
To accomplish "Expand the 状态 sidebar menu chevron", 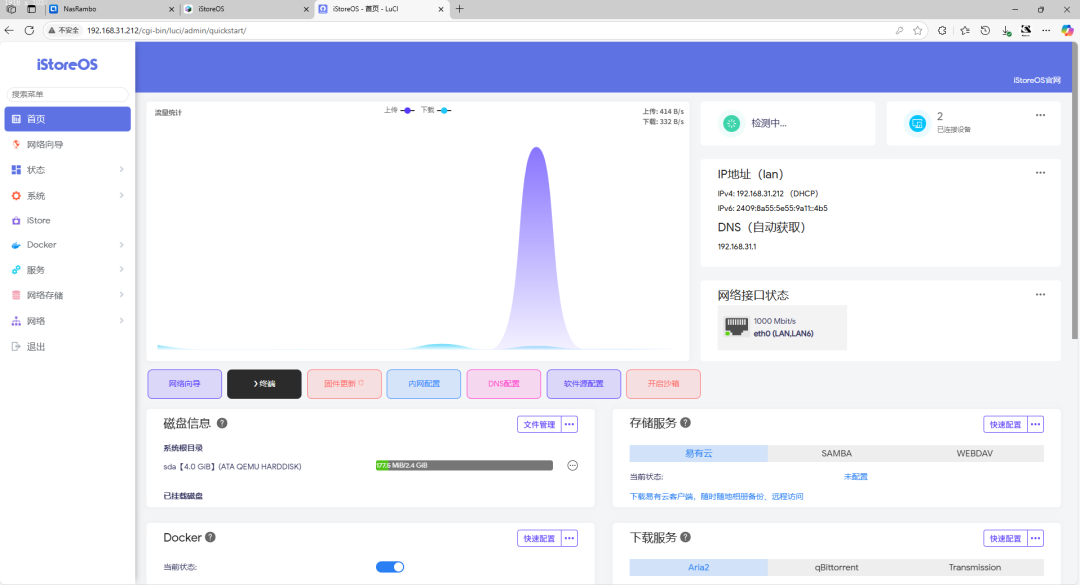I will point(121,170).
